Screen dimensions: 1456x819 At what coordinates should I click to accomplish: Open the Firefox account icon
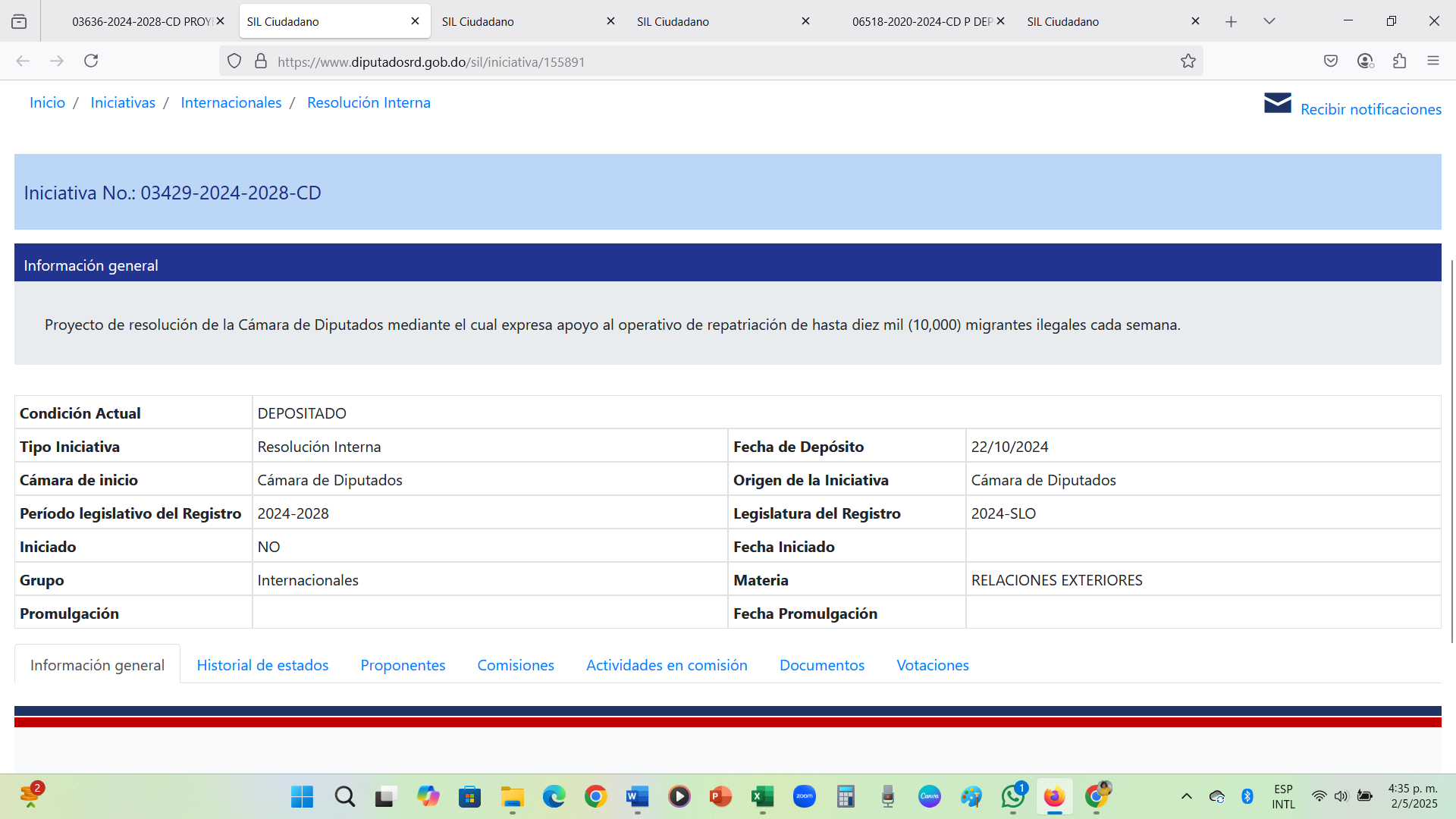pyautogui.click(x=1365, y=61)
